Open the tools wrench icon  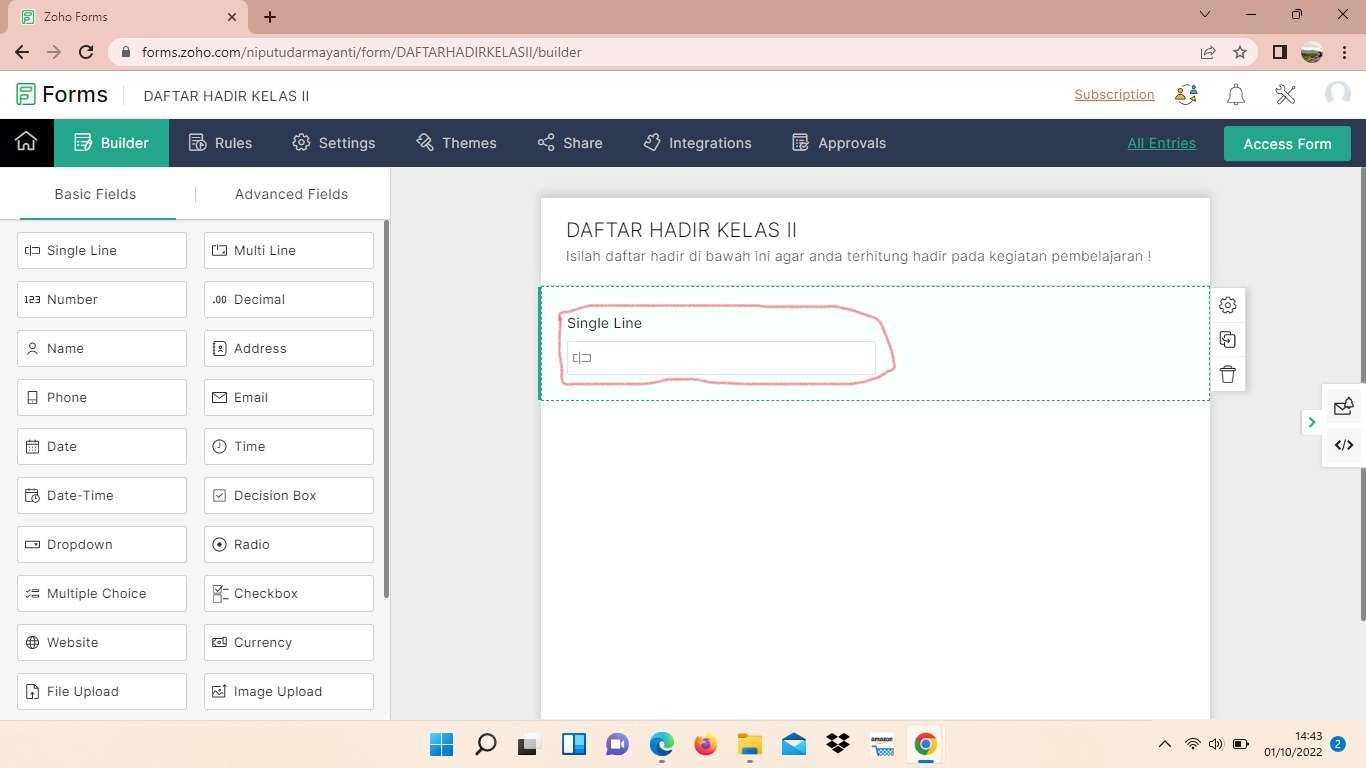1286,95
